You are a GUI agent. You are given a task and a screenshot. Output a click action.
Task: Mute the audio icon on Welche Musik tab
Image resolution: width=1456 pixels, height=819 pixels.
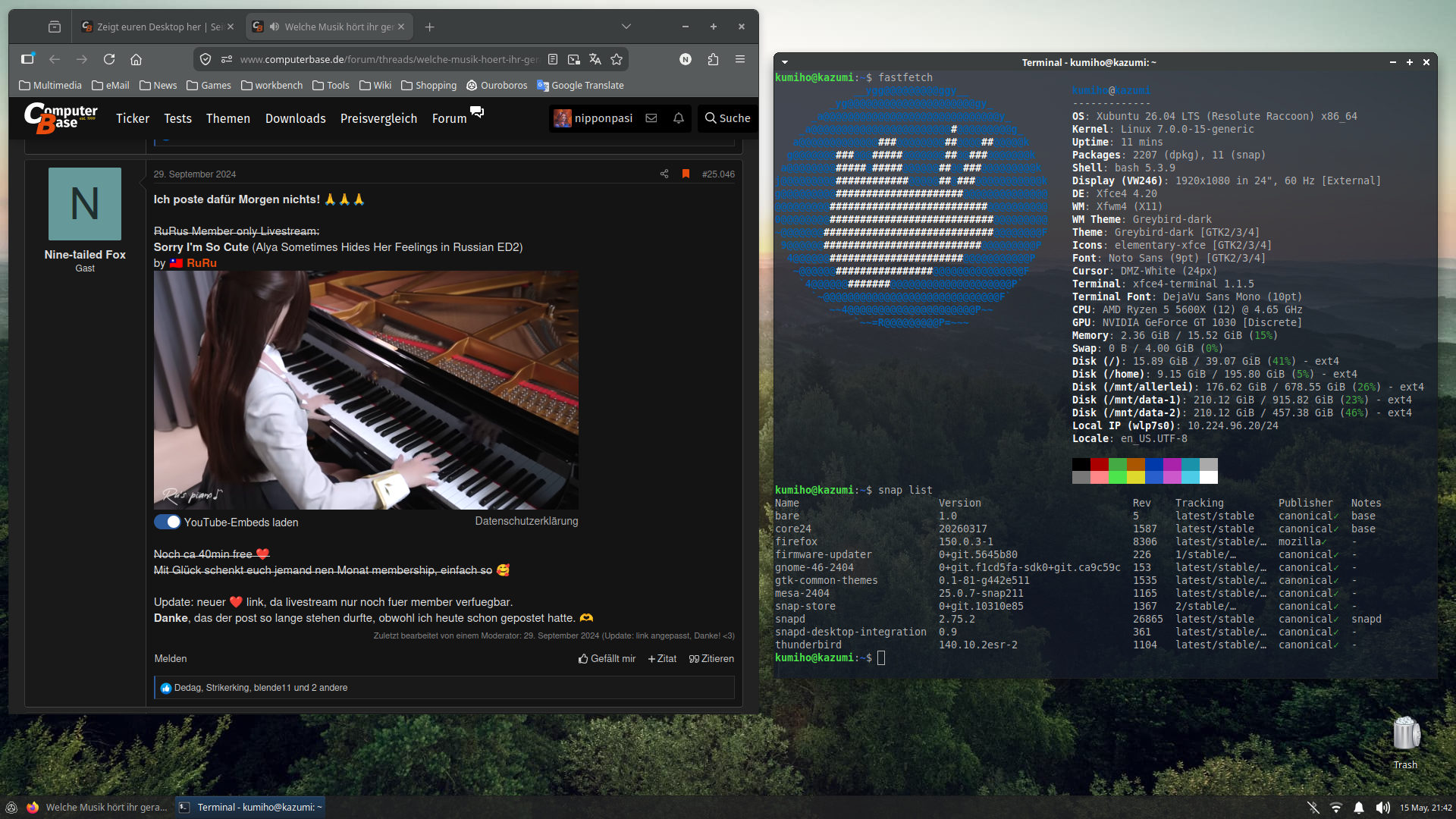point(274,27)
